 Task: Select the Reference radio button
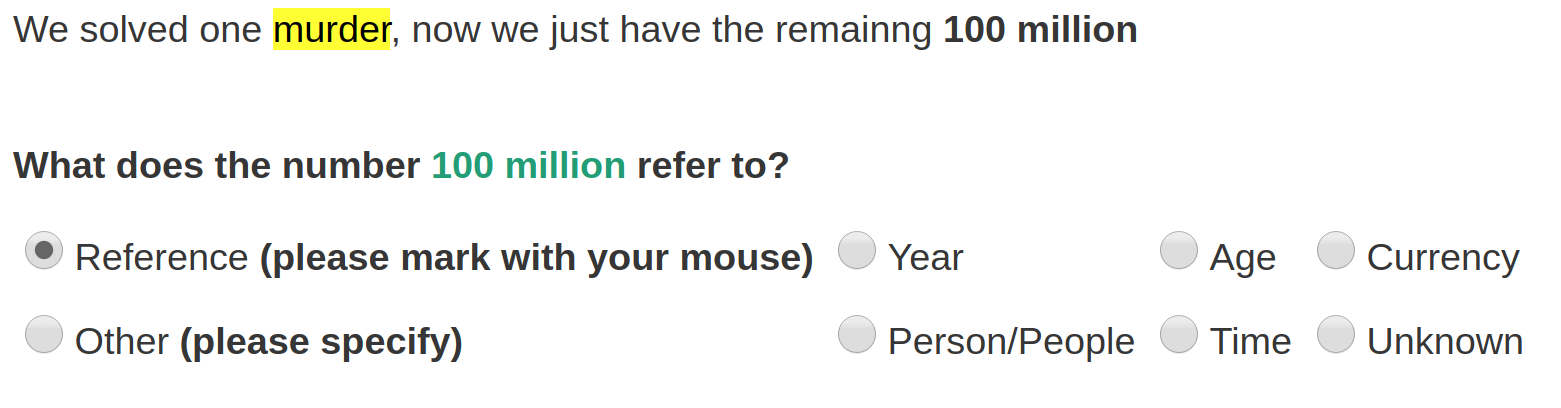pyautogui.click(x=44, y=251)
